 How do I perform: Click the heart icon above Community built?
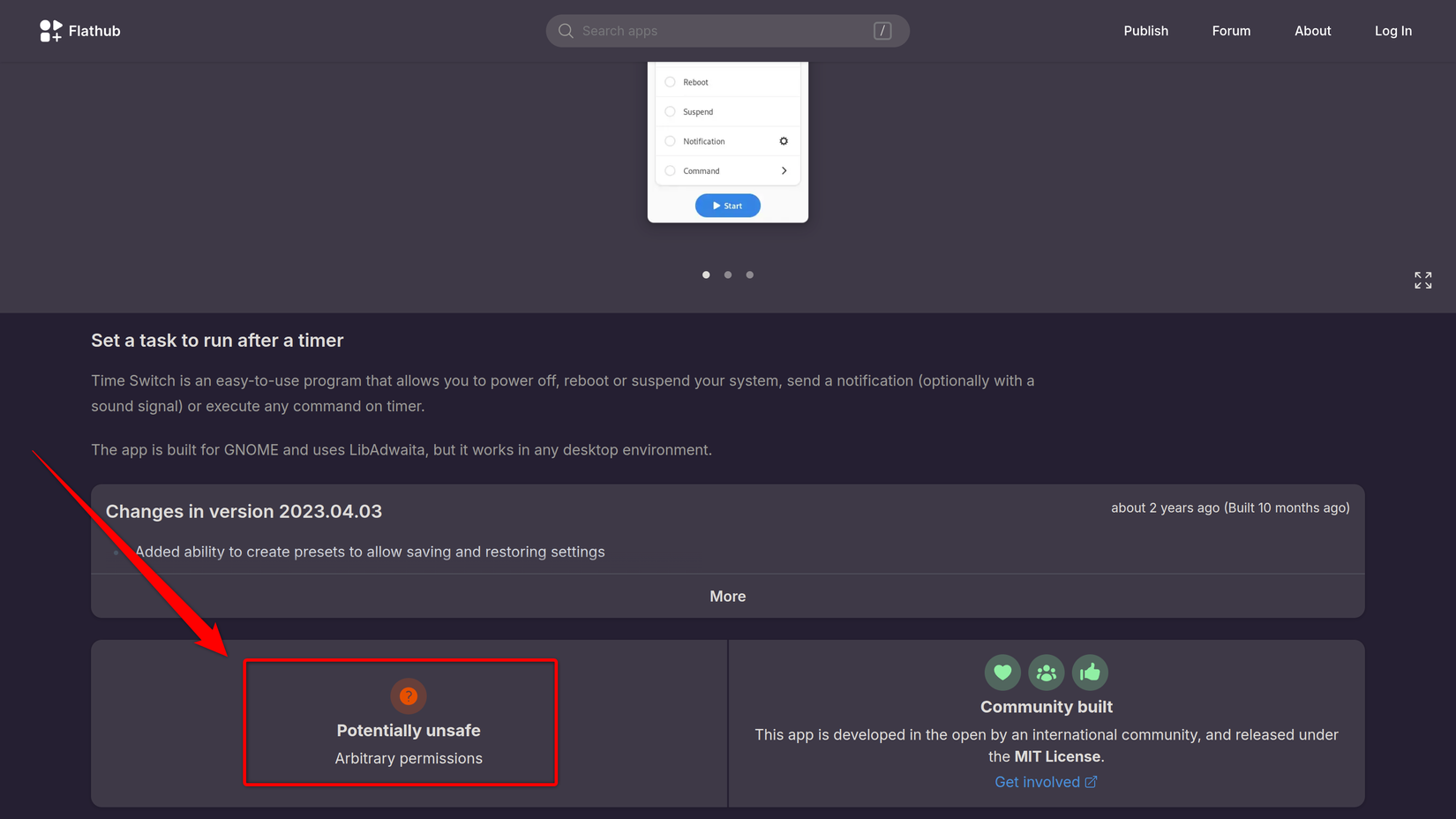click(x=1002, y=672)
